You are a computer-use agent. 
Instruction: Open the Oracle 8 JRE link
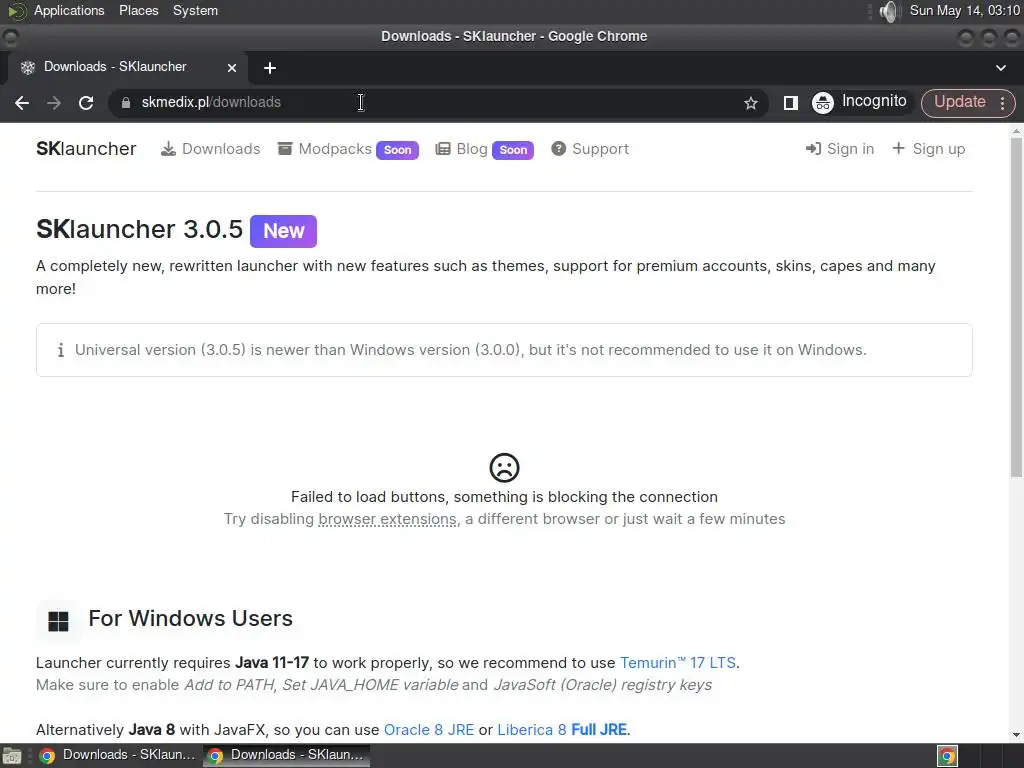point(429,730)
